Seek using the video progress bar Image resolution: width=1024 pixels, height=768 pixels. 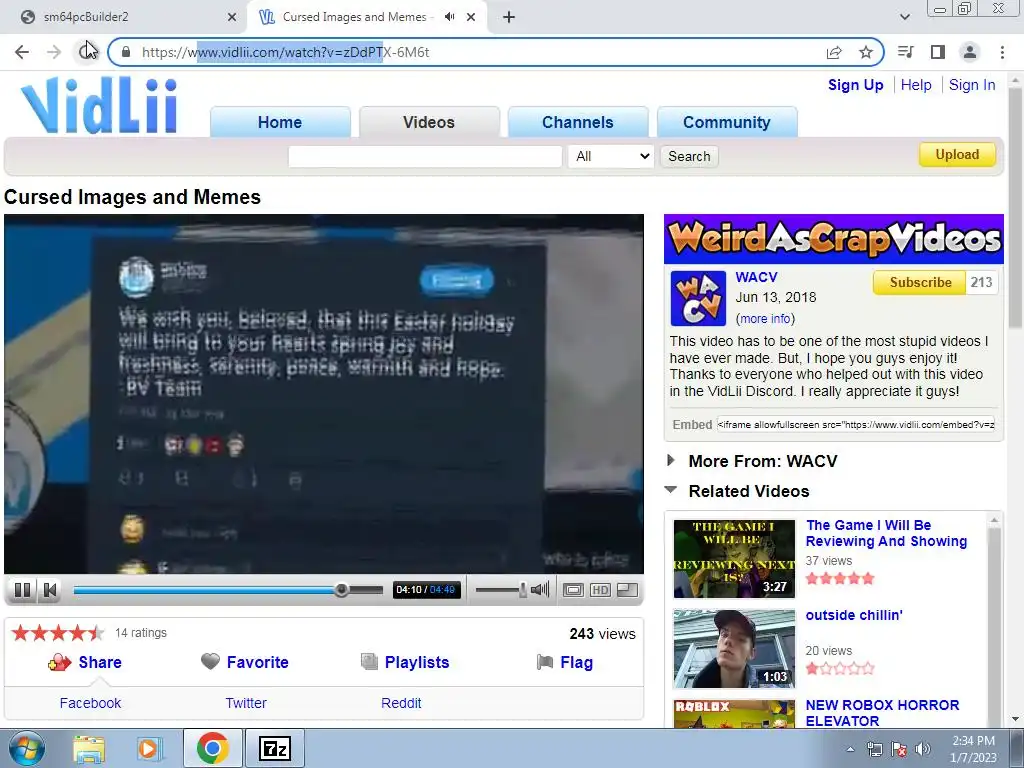[228, 590]
